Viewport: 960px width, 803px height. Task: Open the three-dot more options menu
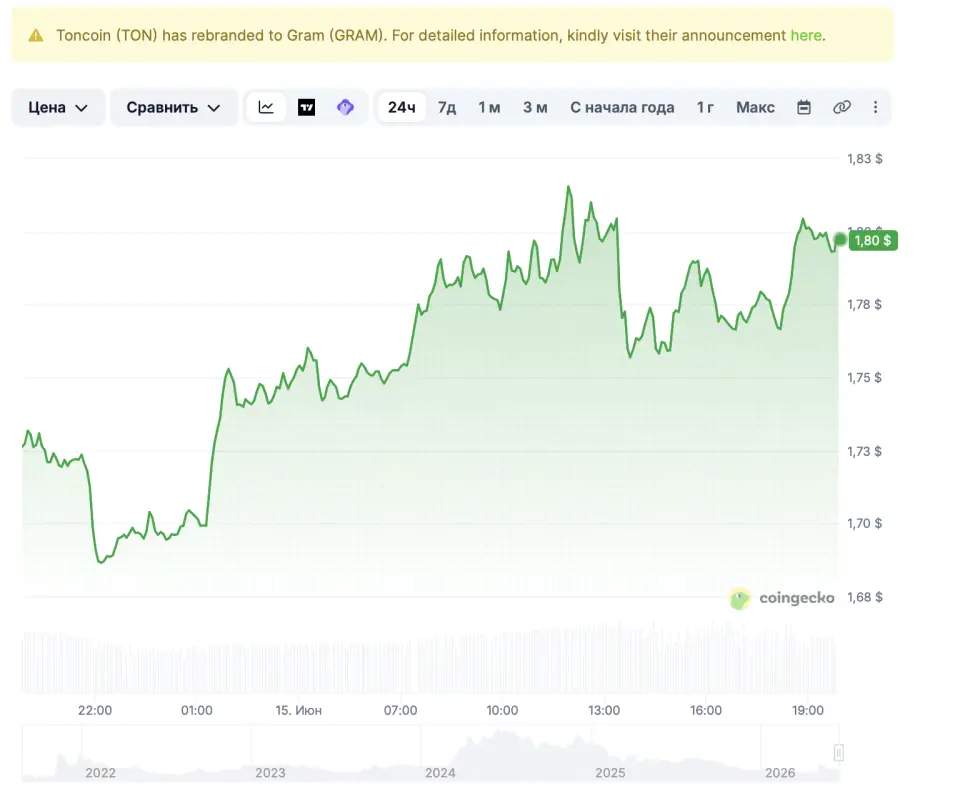click(876, 107)
